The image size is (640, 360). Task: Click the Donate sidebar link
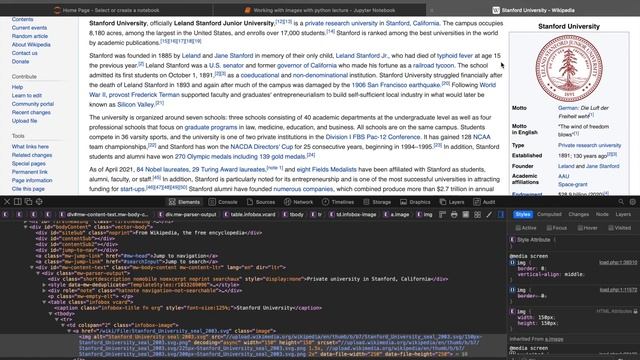click(20, 61)
